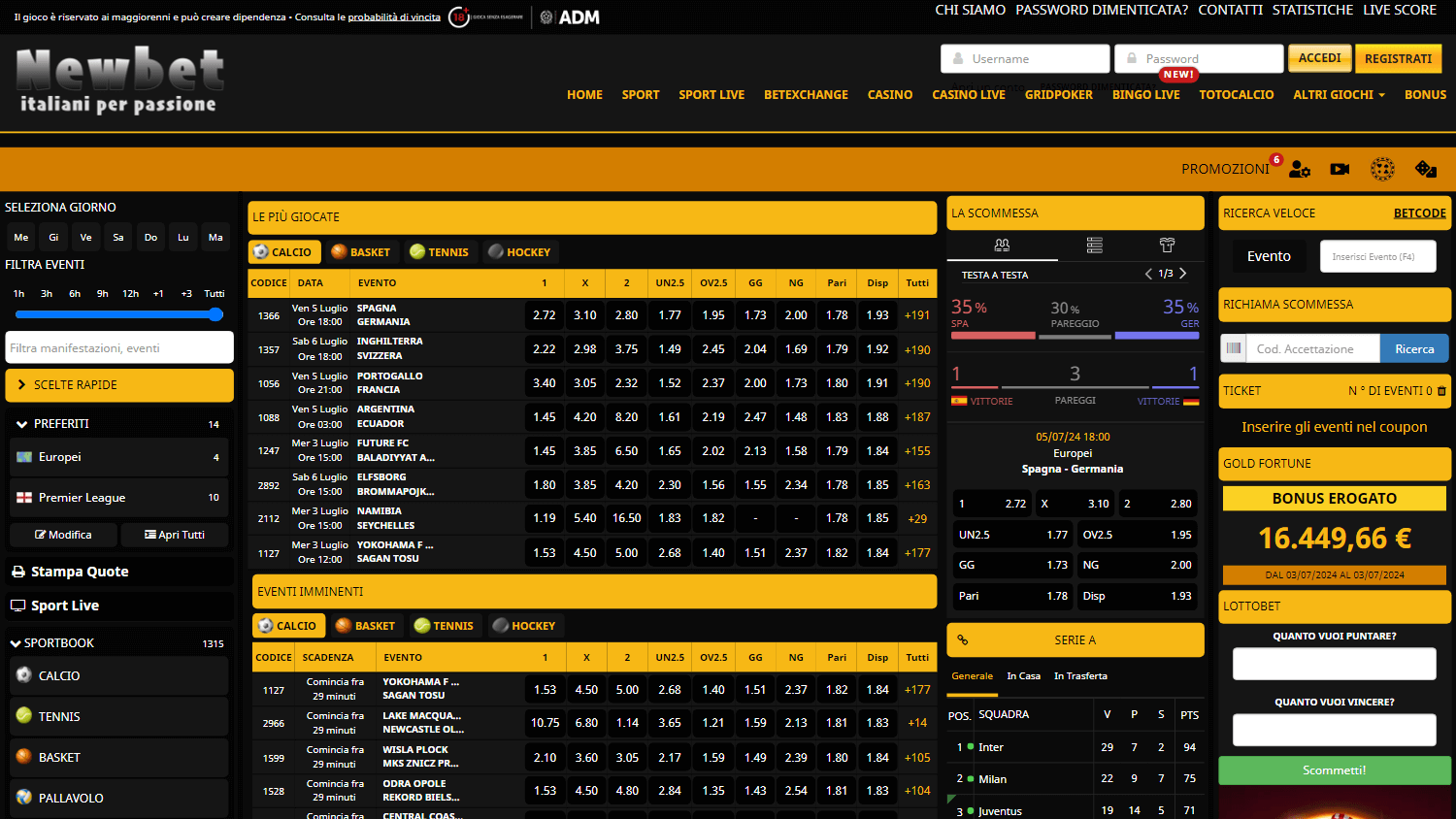
Task: Expand +155 markets for Future FC match
Action: pos(917,451)
